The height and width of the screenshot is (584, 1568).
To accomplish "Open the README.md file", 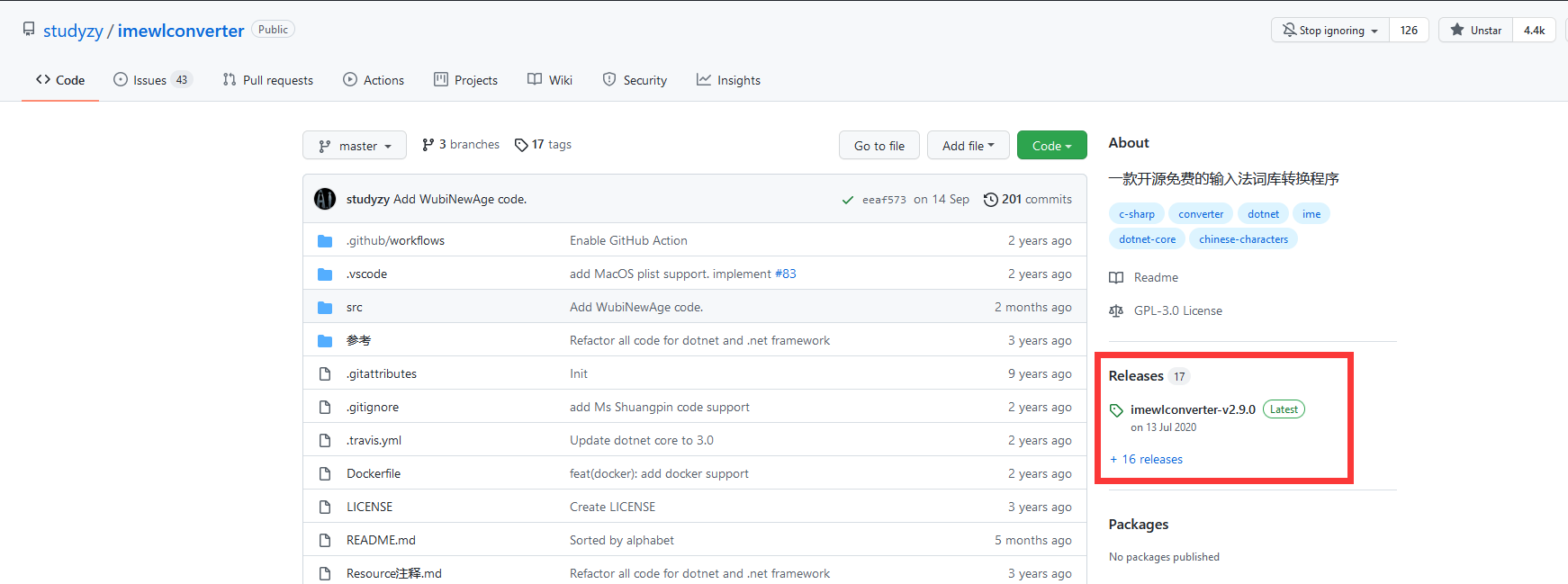I will [x=381, y=540].
